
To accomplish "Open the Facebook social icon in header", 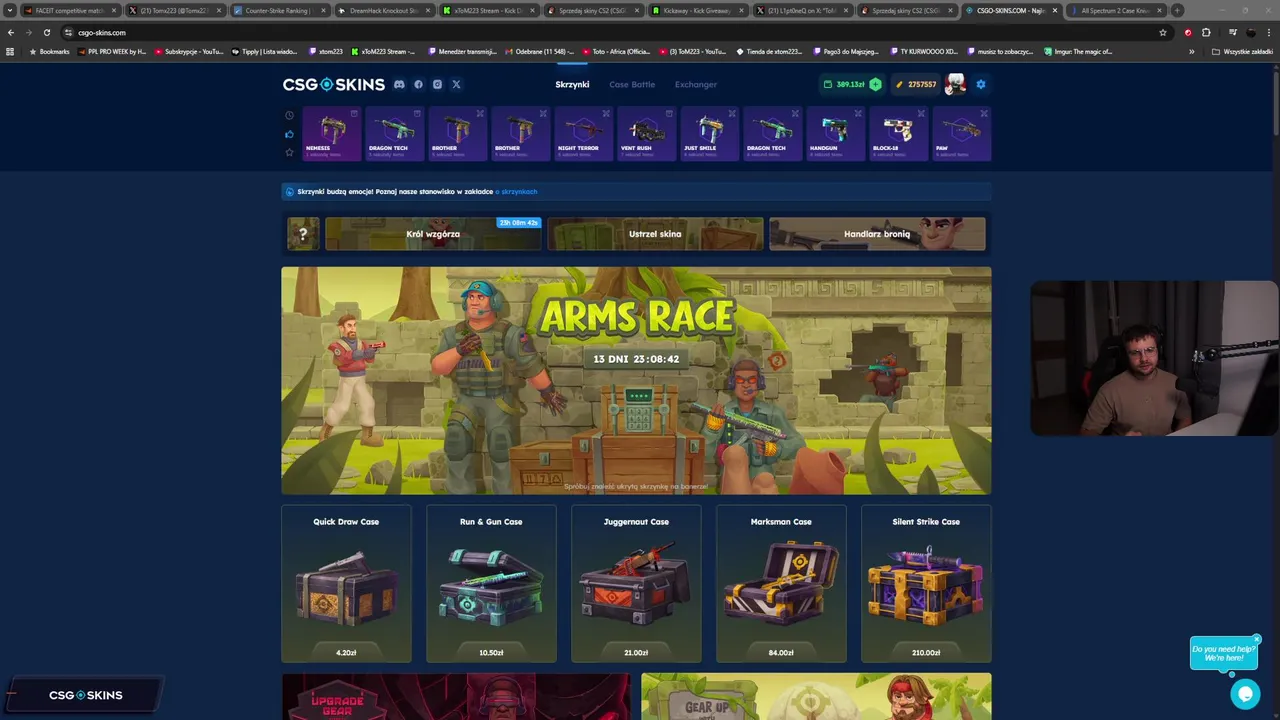I will click(418, 85).
